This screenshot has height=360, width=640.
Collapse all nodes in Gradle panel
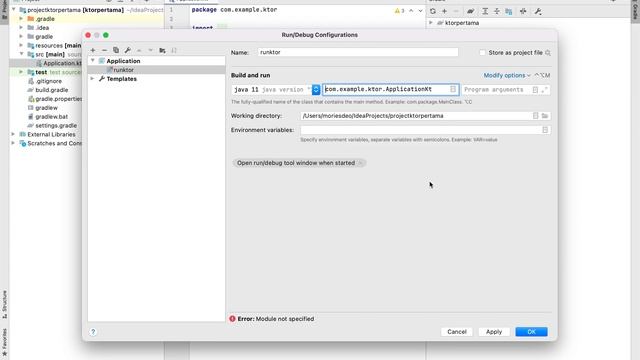coord(497,11)
